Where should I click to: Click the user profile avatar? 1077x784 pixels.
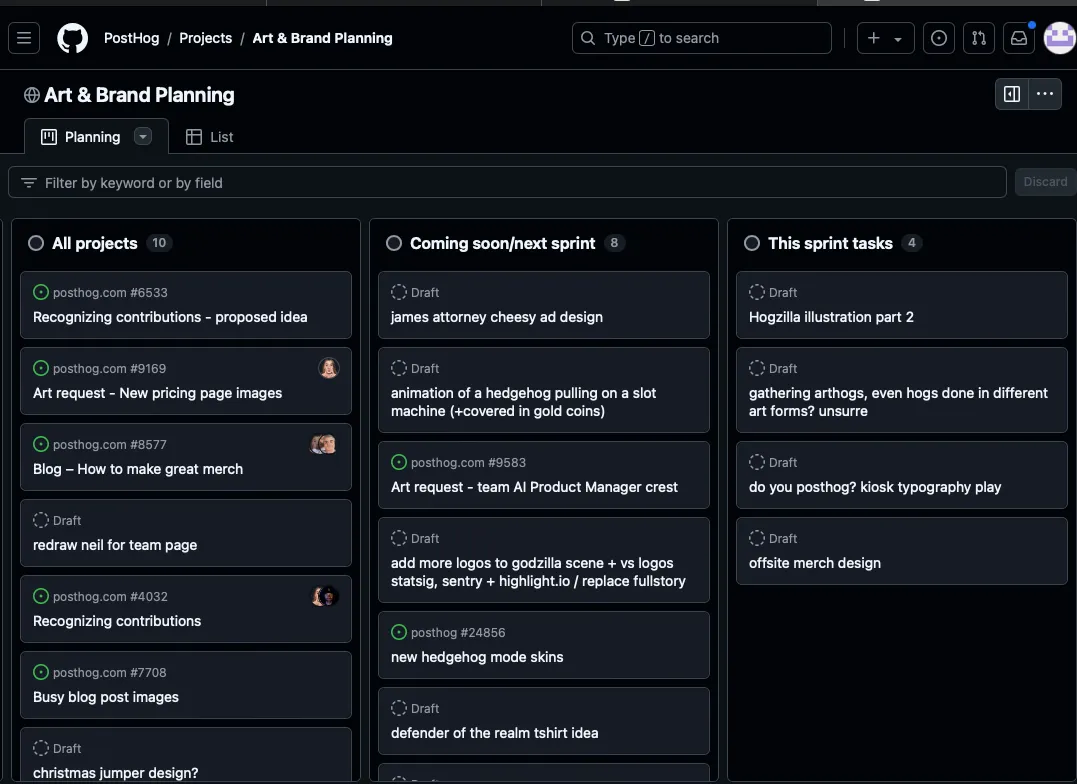pyautogui.click(x=1059, y=38)
